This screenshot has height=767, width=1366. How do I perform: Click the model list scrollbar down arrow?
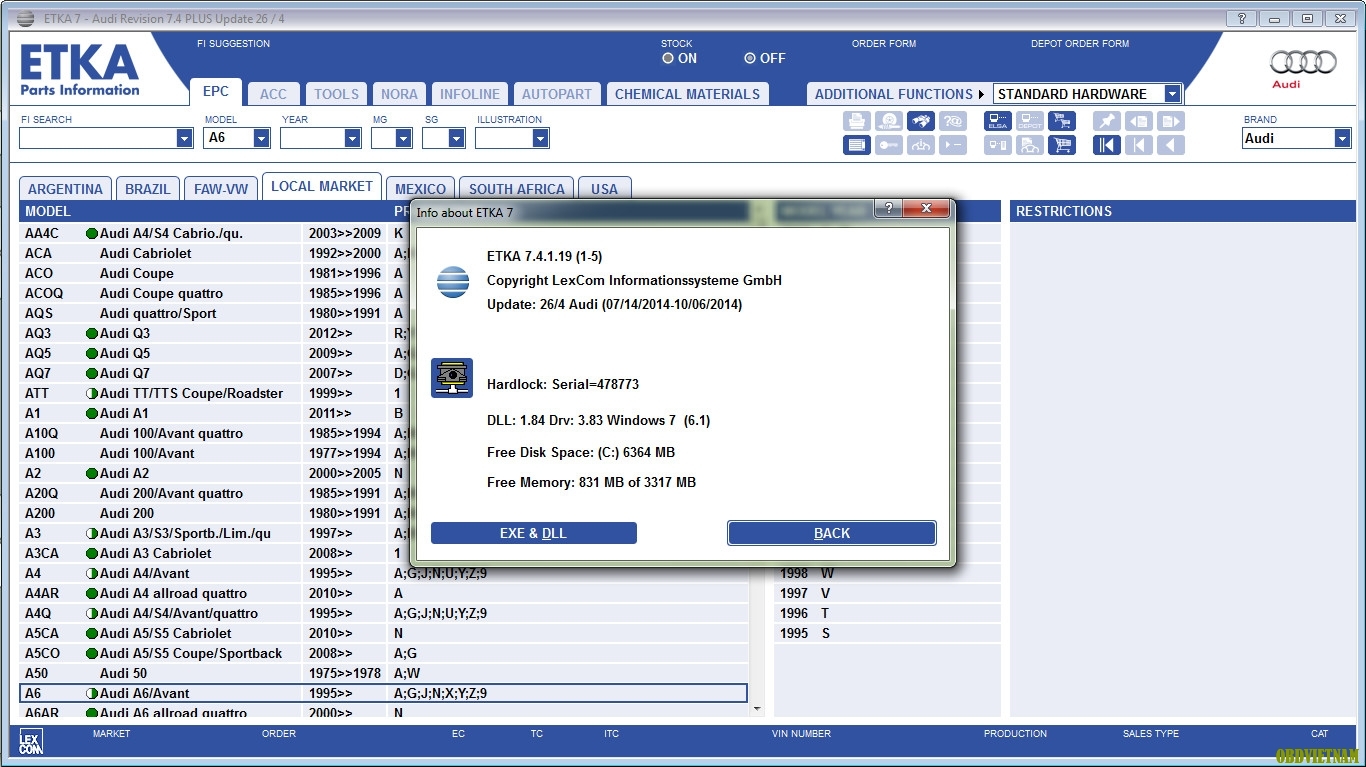757,709
